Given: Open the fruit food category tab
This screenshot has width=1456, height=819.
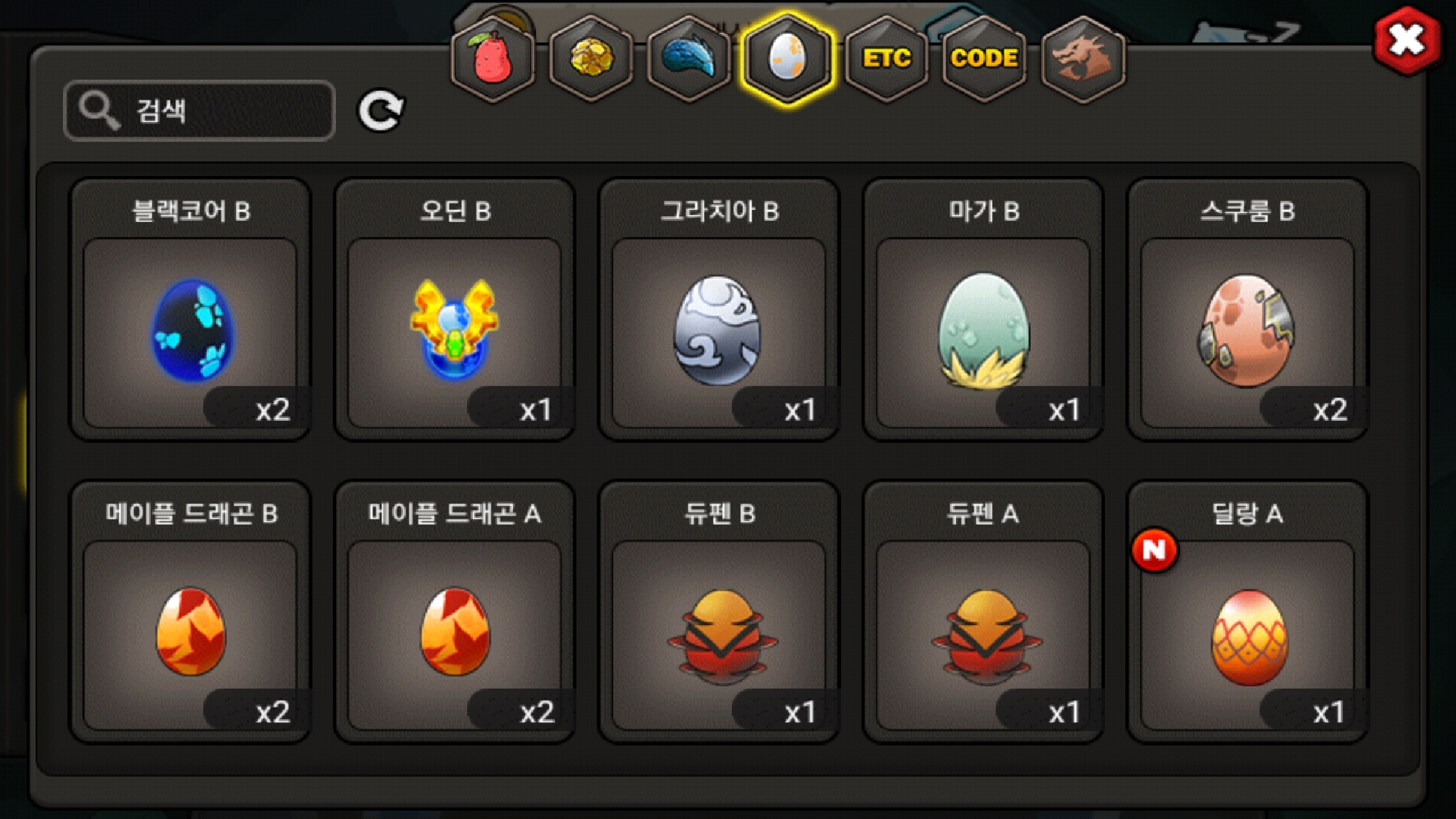Looking at the screenshot, I should pos(493,59).
